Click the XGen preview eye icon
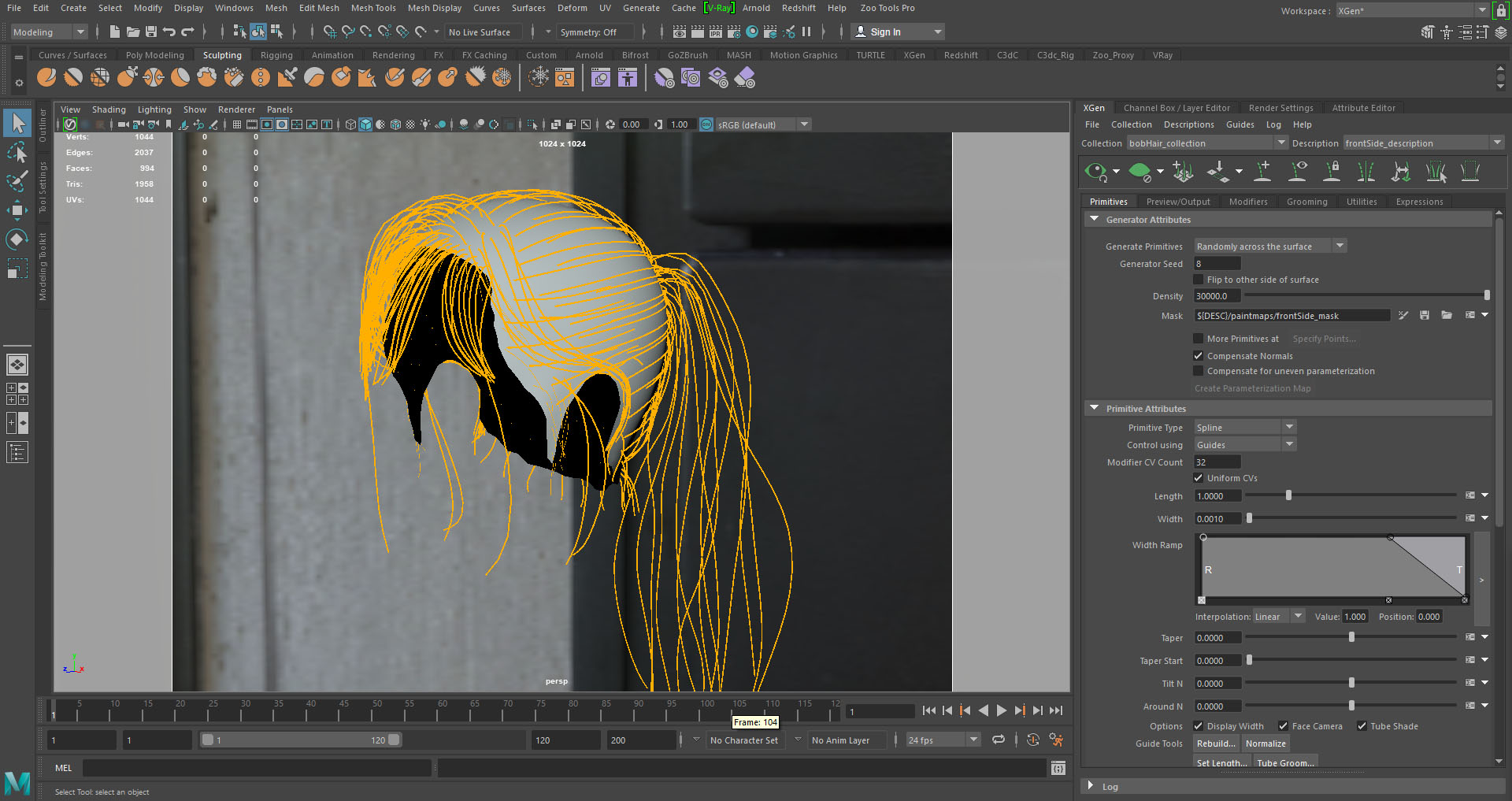The height and width of the screenshot is (801, 1512). [x=1095, y=171]
